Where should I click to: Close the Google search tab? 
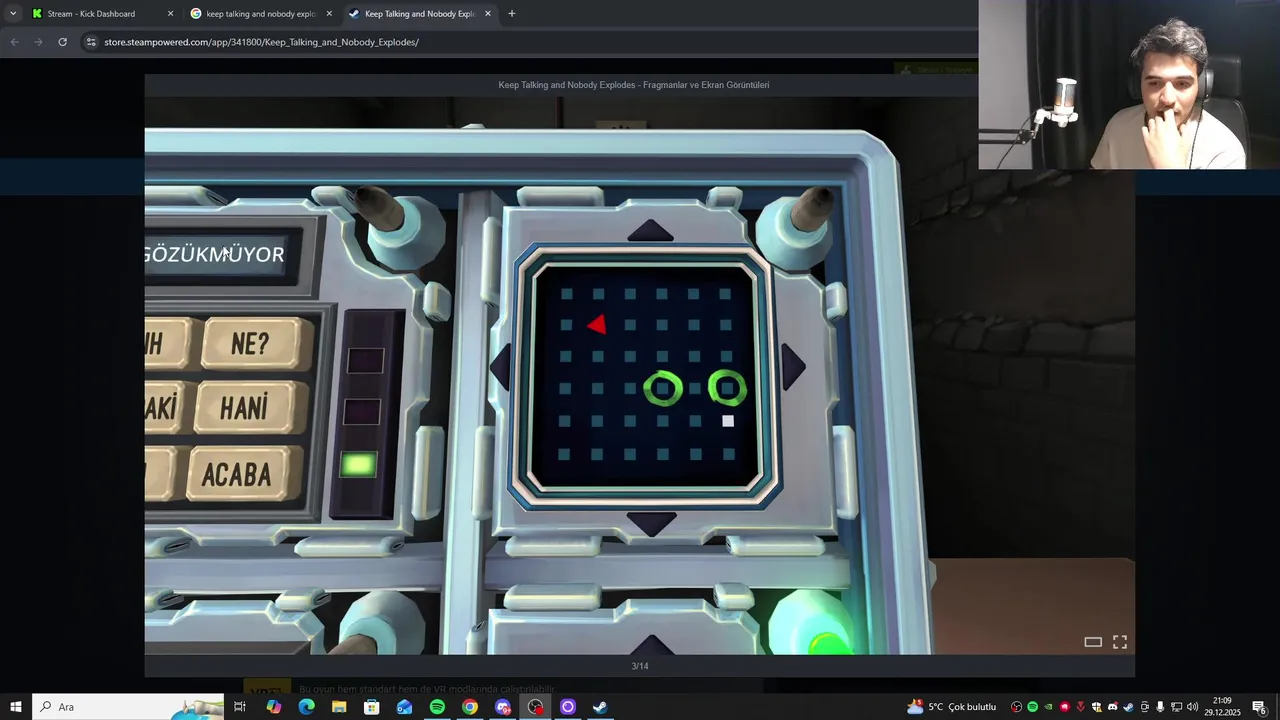tap(329, 14)
